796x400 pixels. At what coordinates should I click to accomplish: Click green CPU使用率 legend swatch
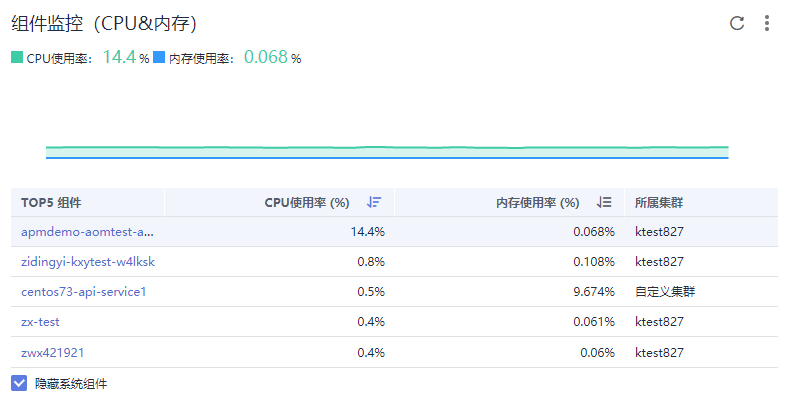[x=16, y=58]
